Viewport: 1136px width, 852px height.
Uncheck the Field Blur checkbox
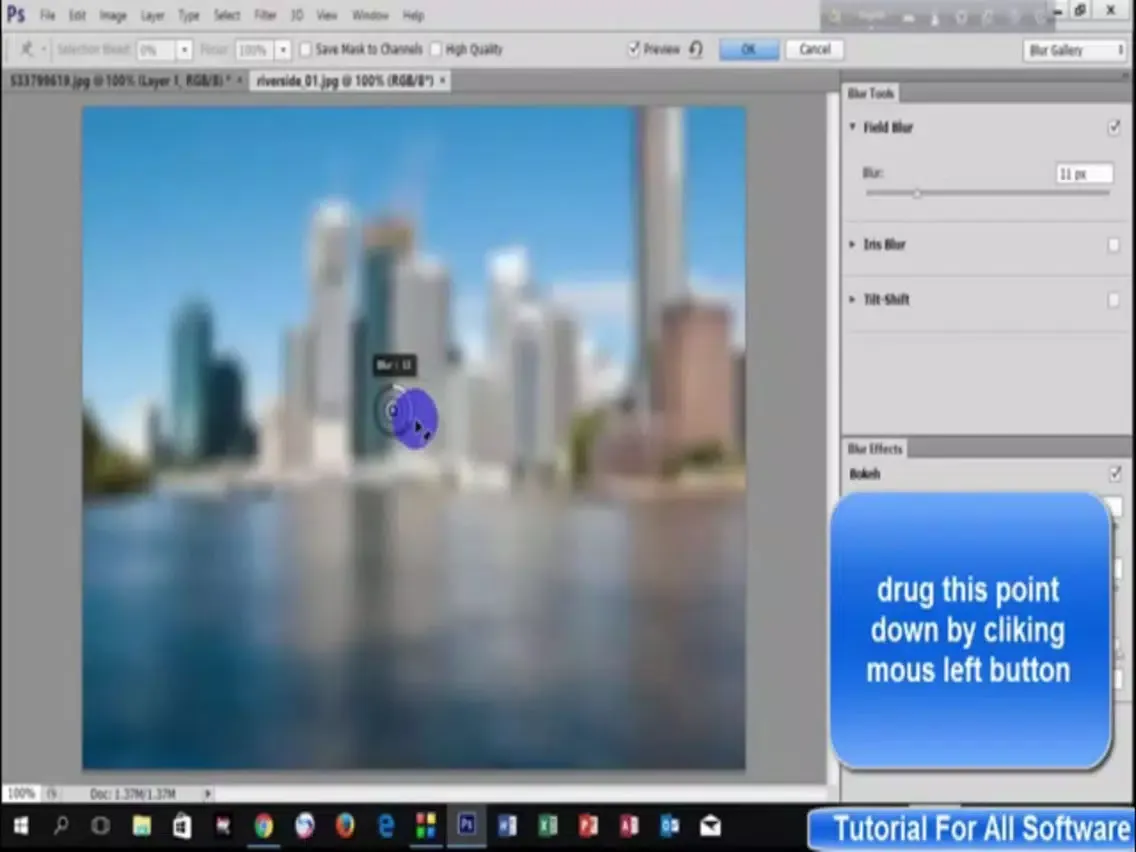pos(1114,128)
